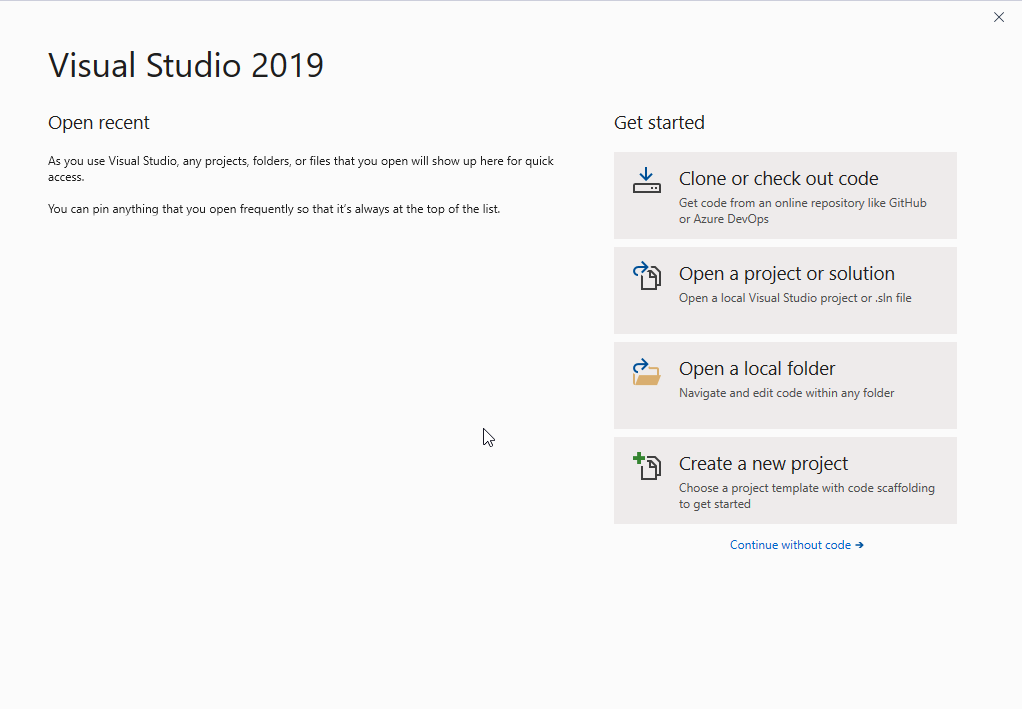Click the Create a new project plus icon
This screenshot has height=709, width=1022.
coord(647,466)
